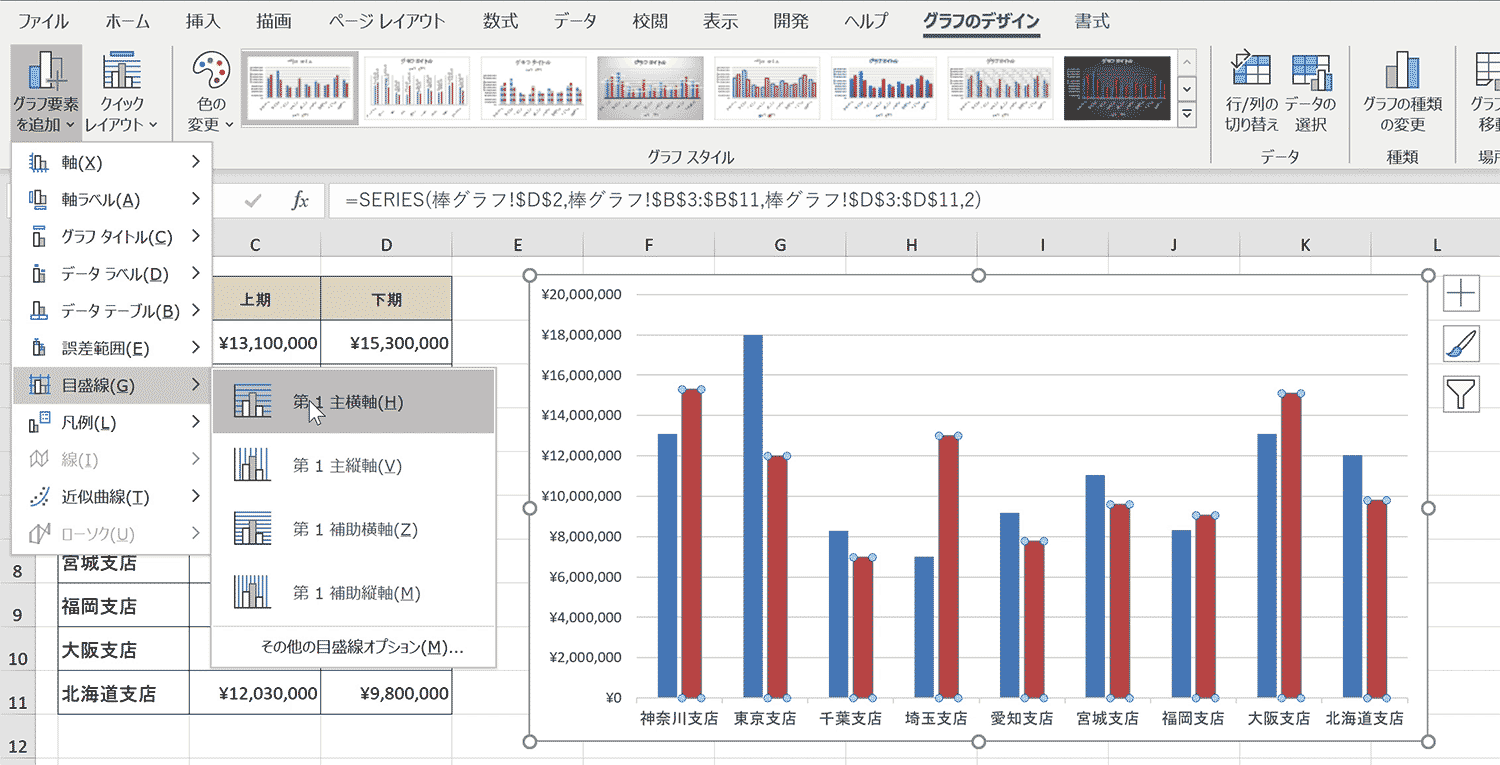Switch to the 書式 tab
Image resolution: width=1500 pixels, height=765 pixels.
tap(1092, 21)
